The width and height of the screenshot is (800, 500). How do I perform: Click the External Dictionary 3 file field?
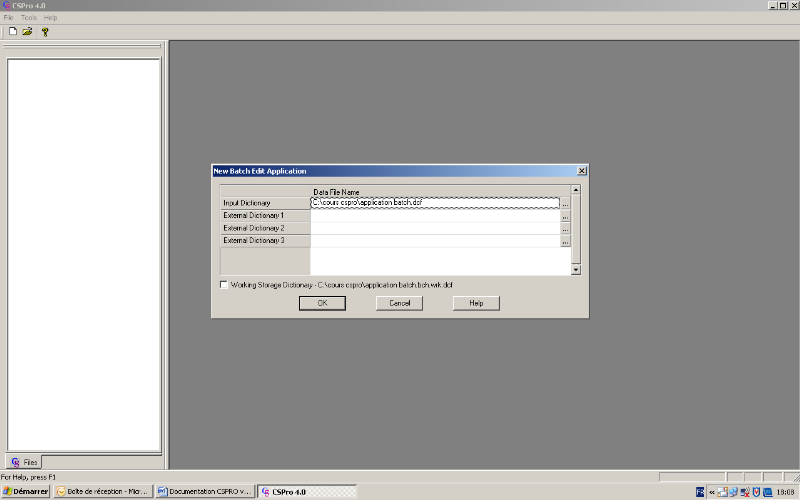(435, 241)
